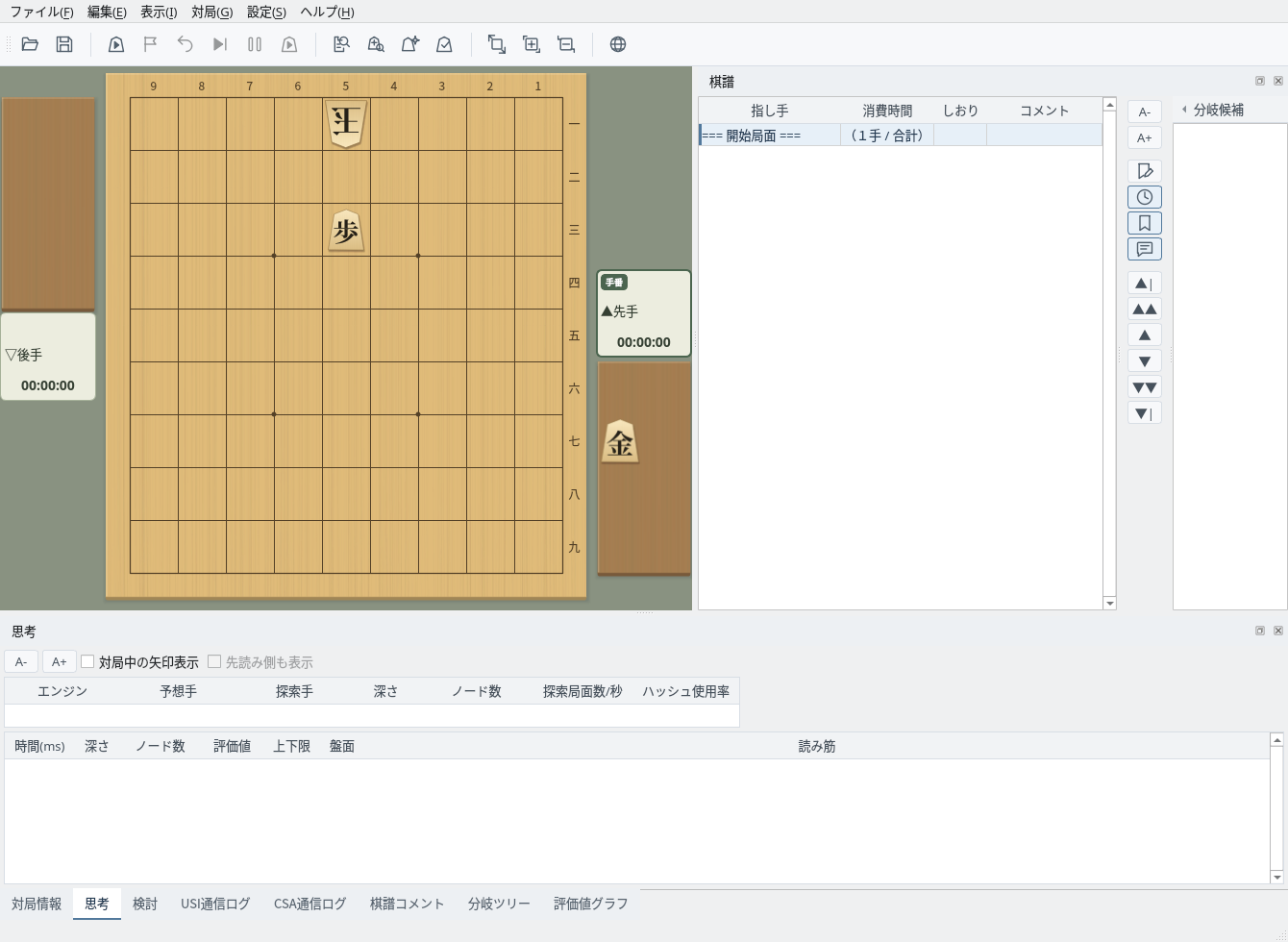
Task: Toggle the clock time column button
Action: (x=1145, y=197)
